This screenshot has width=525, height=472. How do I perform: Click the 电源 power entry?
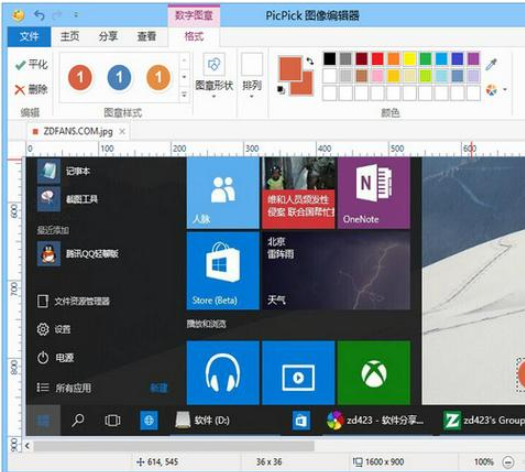tap(55, 358)
